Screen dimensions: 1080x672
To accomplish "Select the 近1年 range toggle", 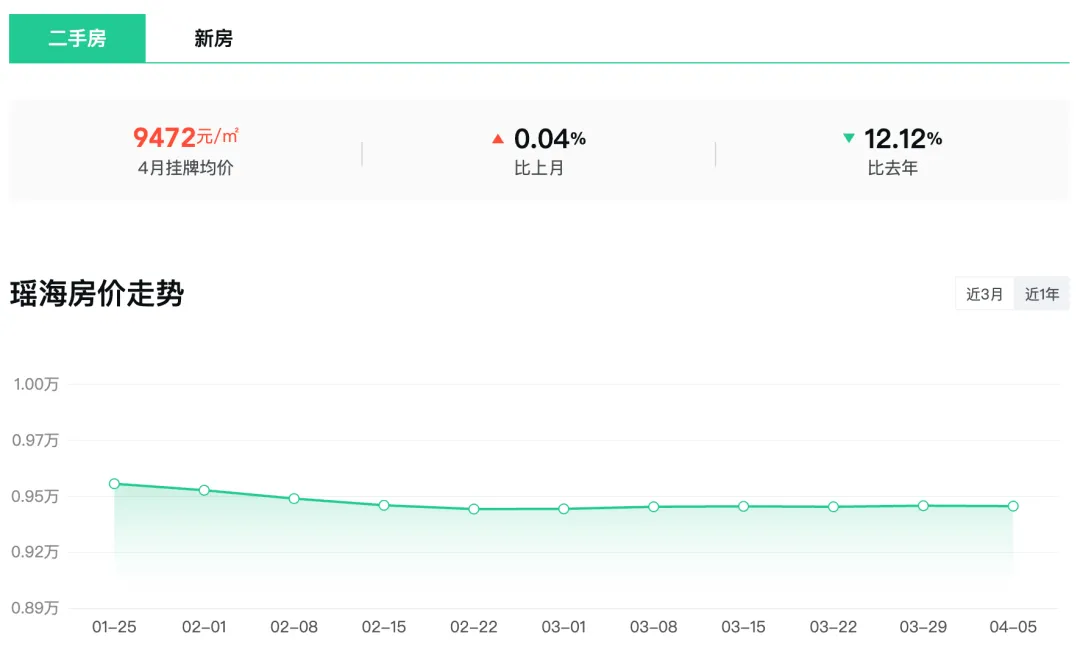I will (x=1041, y=294).
